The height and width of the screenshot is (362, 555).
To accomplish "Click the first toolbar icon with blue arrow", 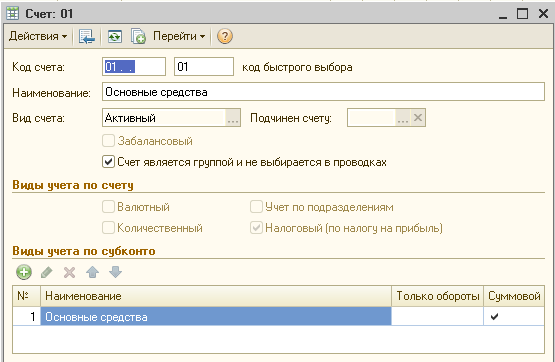I will pyautogui.click(x=87, y=36).
